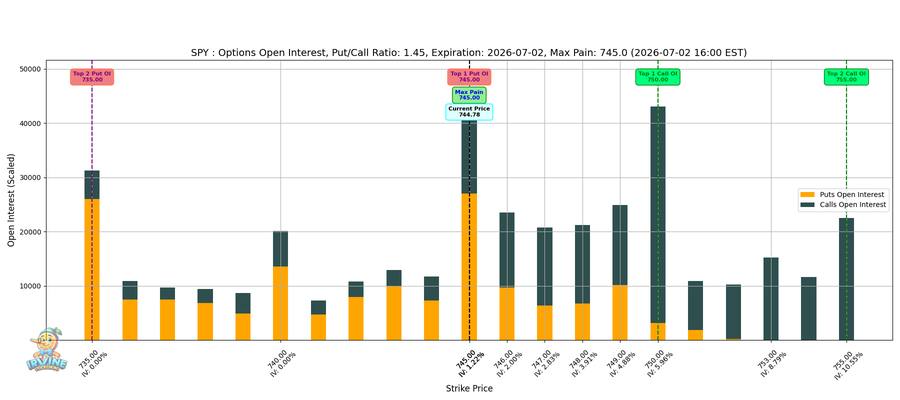900x400 pixels.
Task: Click the '10000' y-axis tick label
Action: [31, 286]
